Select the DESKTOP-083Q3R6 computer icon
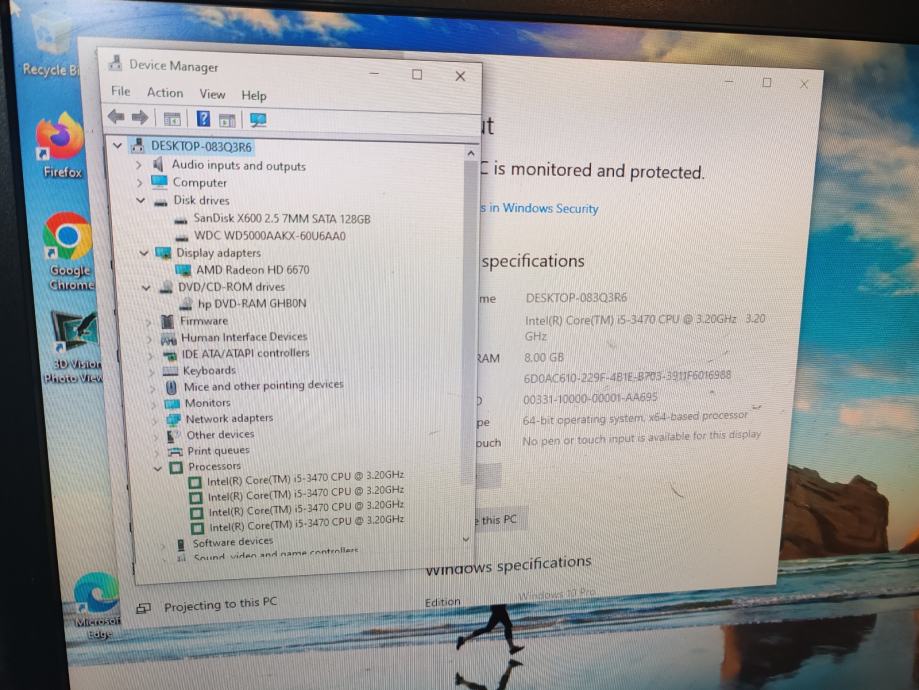 tap(138, 145)
